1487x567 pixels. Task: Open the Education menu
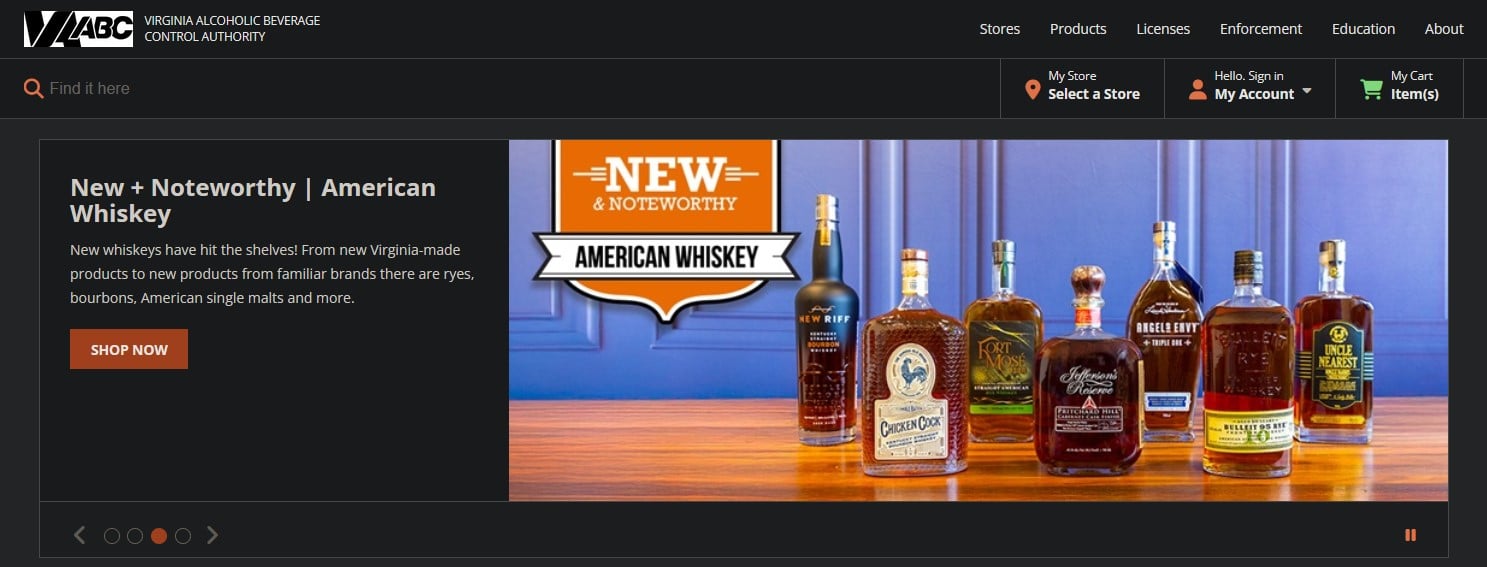(x=1363, y=29)
